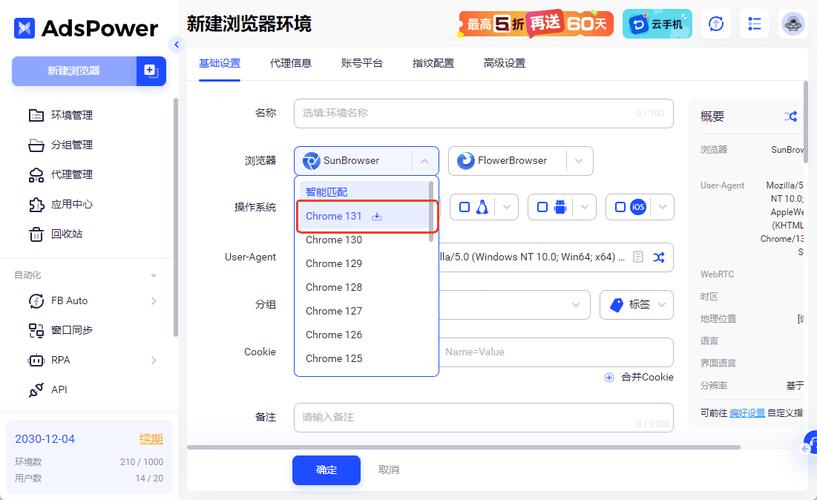
Task: Open 代理管理 in sidebar
Action: [61, 174]
